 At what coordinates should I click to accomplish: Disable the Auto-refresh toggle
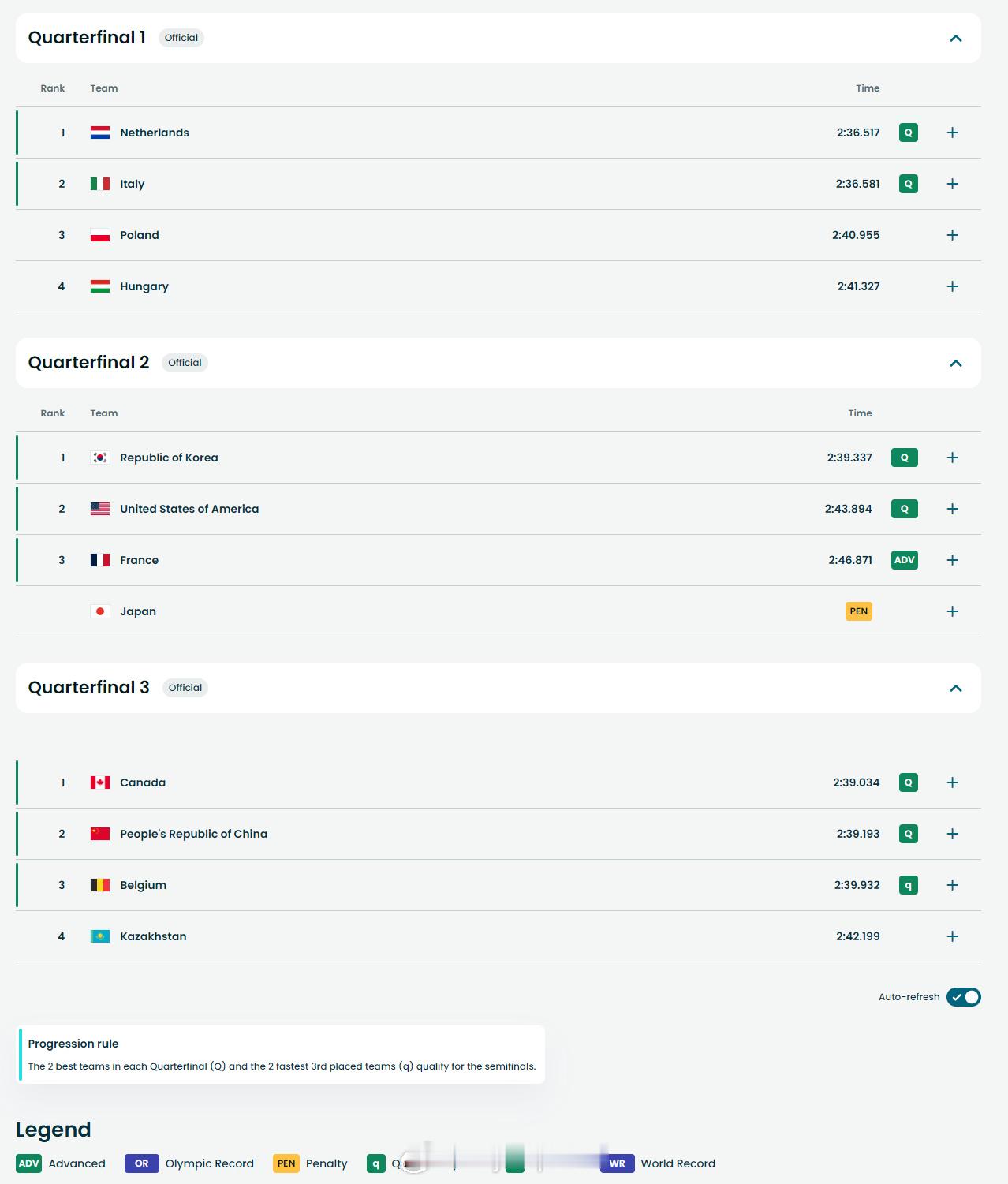(963, 997)
